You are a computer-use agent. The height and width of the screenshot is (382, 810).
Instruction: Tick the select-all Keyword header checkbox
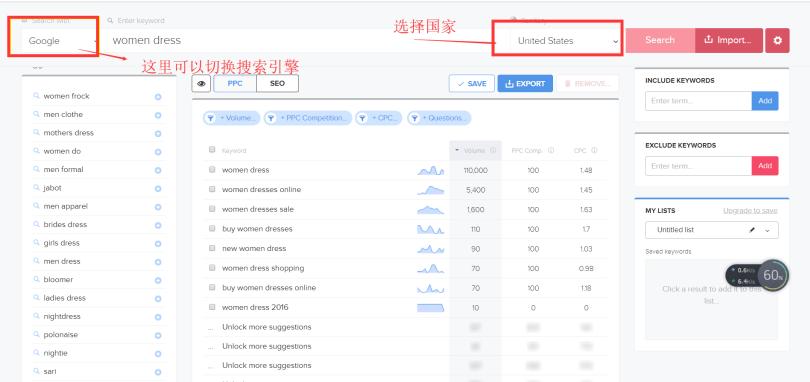212,149
